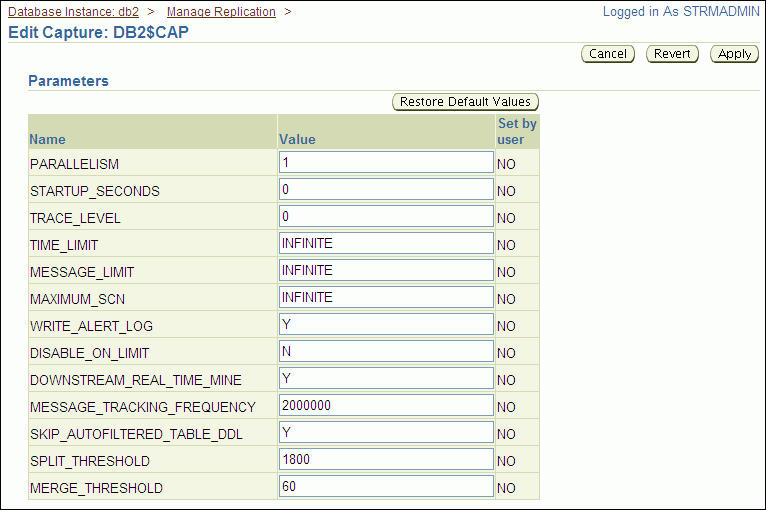
Task: Click the MERGE_THRESHOLD value field
Action: 386,486
